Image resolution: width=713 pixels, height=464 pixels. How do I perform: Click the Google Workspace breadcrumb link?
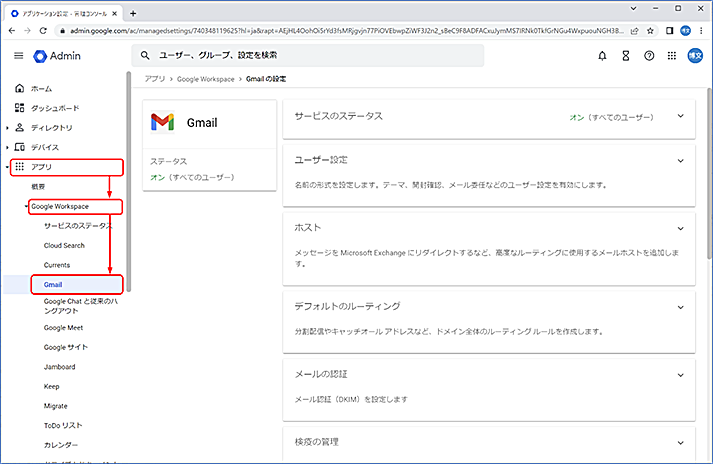[x=206, y=79]
